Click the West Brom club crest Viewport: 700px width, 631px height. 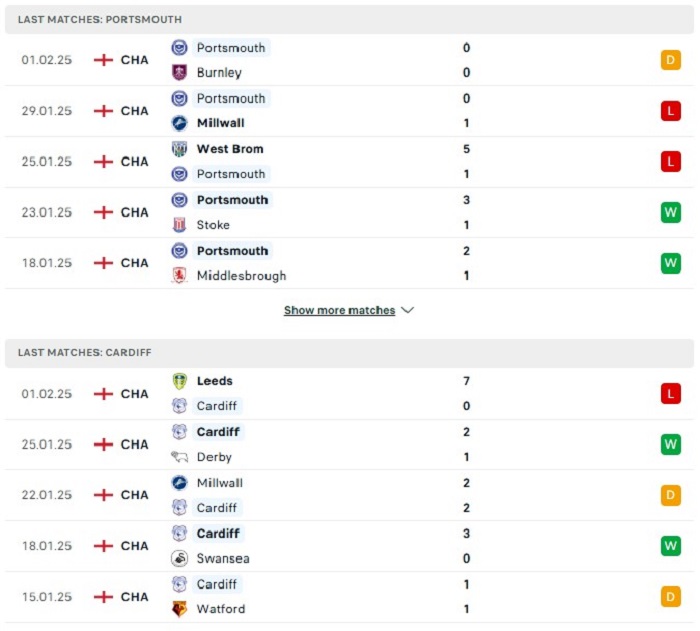[x=179, y=149]
